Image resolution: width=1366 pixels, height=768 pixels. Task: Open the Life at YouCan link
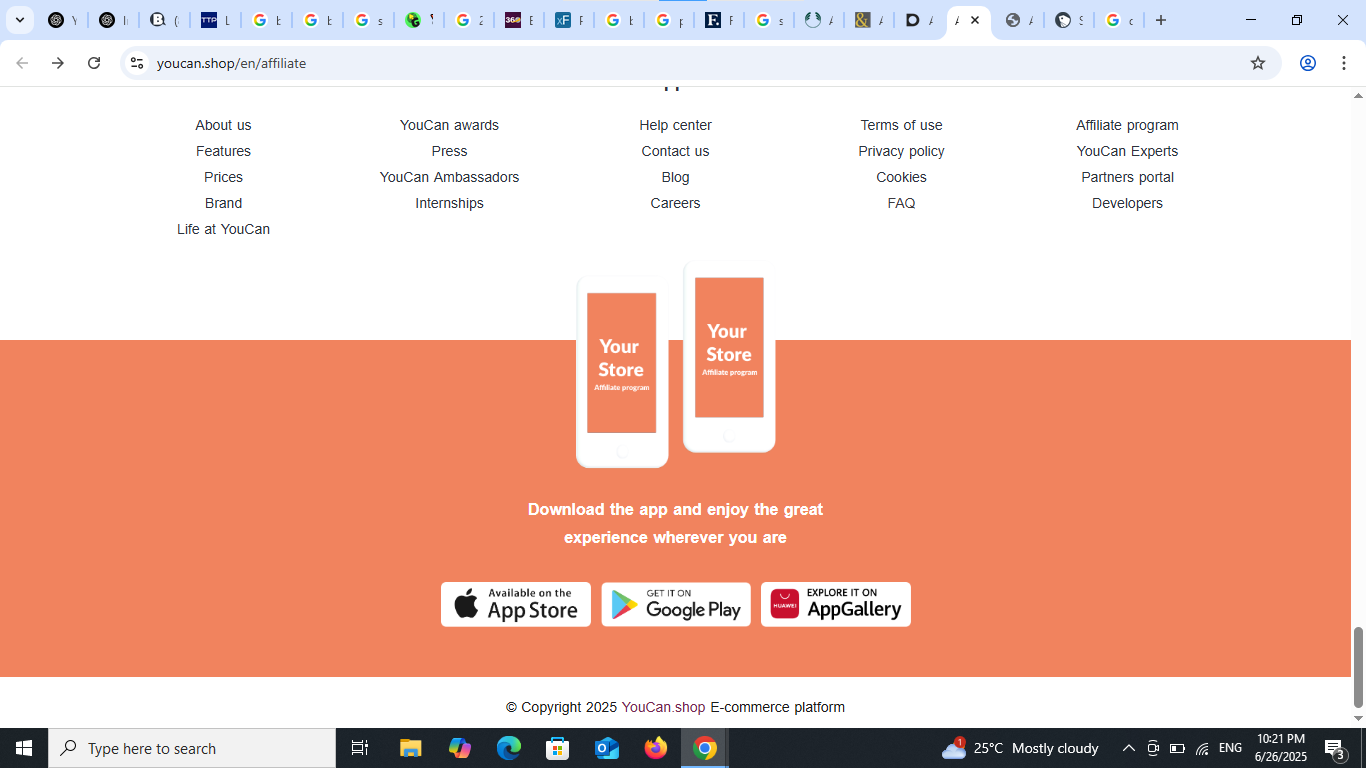pos(223,229)
